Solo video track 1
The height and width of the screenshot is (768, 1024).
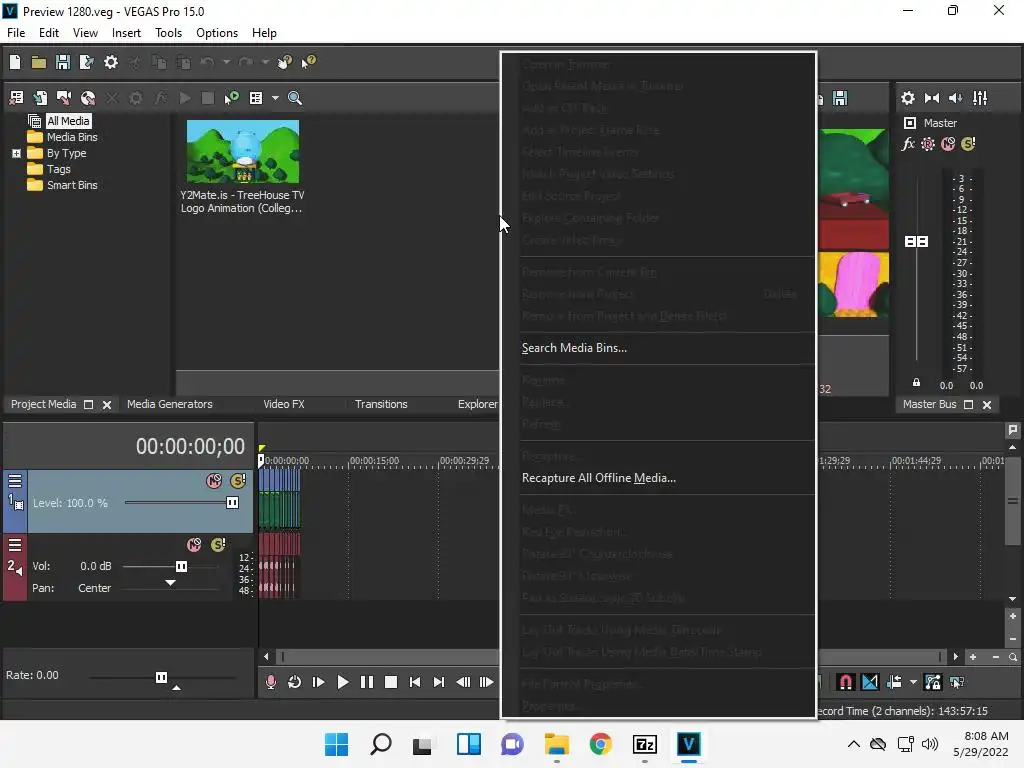[238, 481]
